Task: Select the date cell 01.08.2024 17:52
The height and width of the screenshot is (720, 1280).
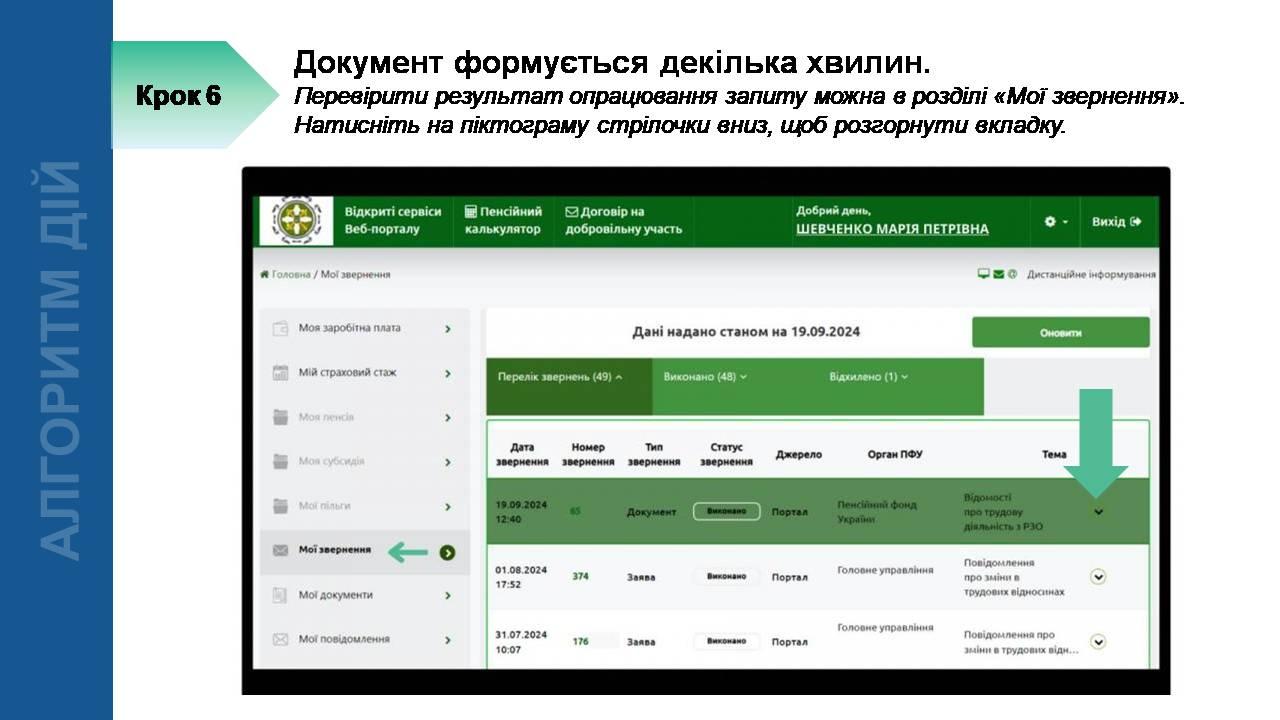Action: click(x=521, y=577)
